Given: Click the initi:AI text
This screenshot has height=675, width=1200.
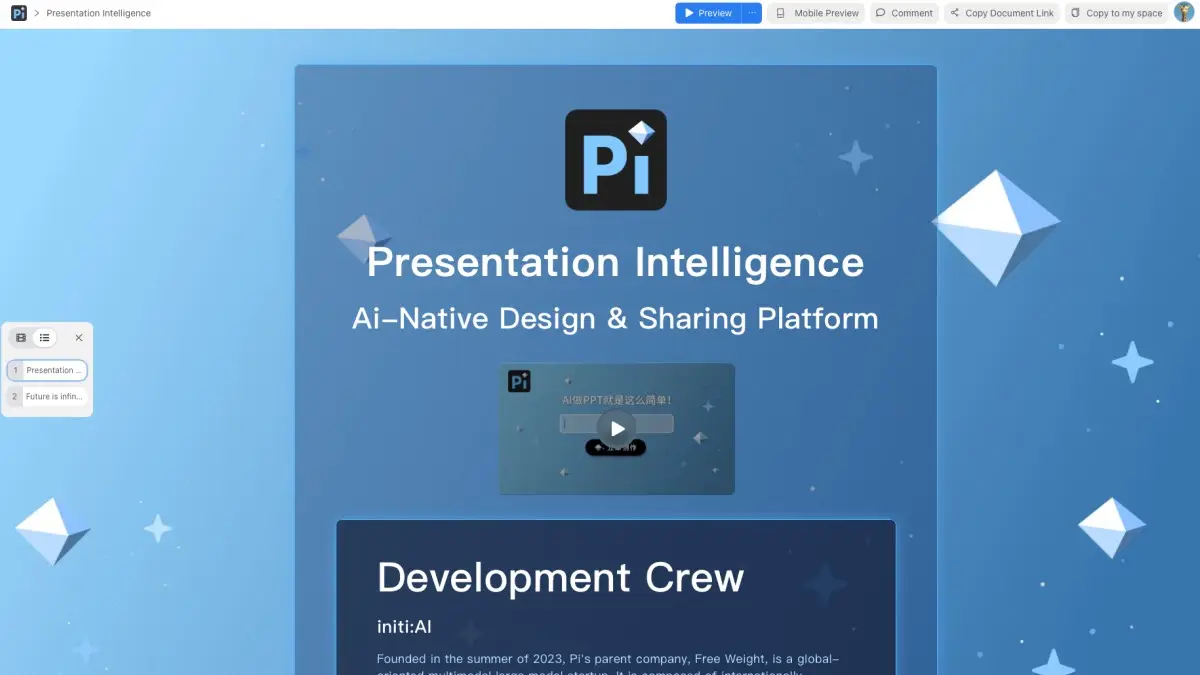Looking at the screenshot, I should pos(404,627).
